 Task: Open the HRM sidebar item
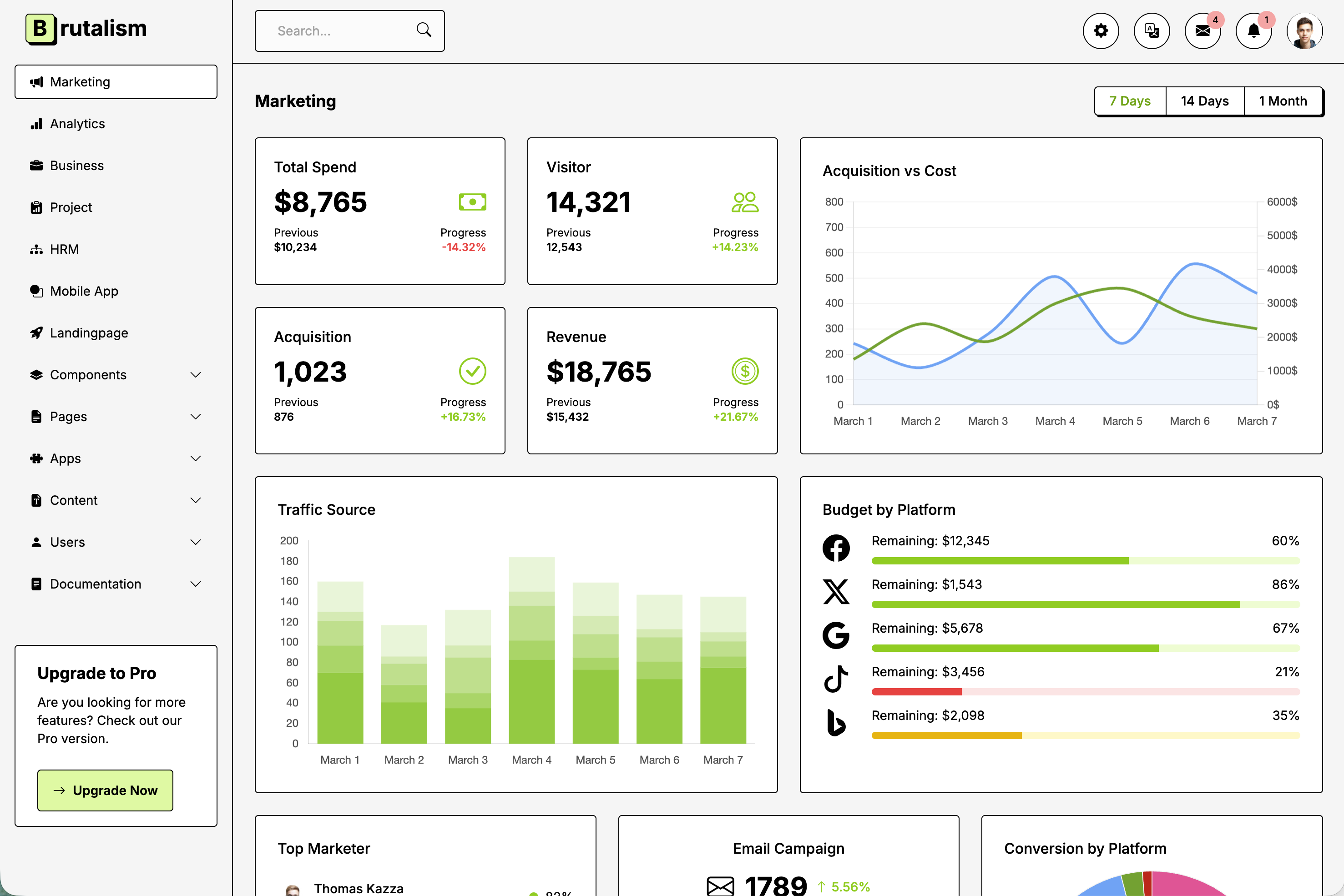[116, 250]
